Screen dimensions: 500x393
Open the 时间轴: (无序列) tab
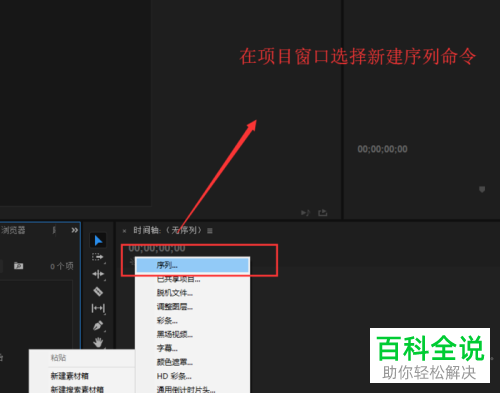click(167, 230)
